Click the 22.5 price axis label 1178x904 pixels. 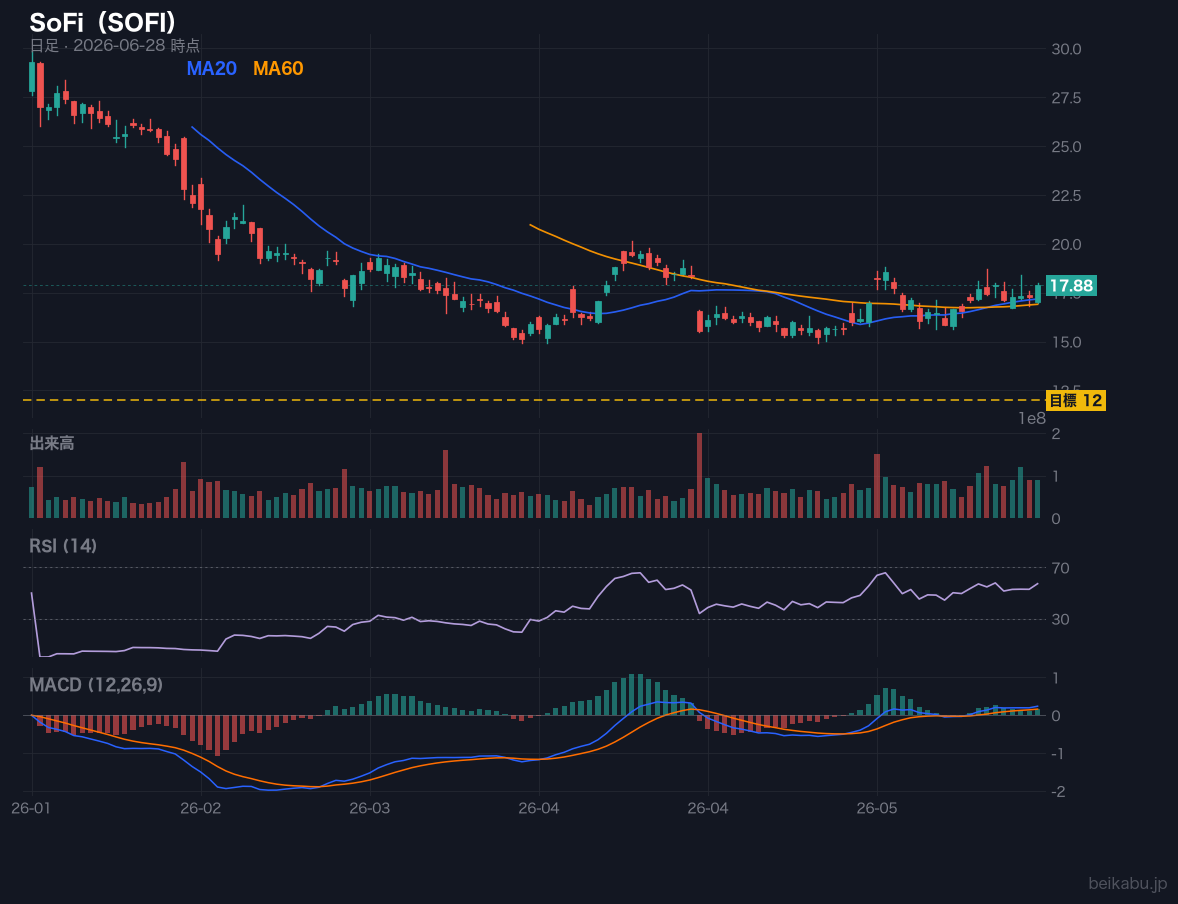coord(1066,195)
